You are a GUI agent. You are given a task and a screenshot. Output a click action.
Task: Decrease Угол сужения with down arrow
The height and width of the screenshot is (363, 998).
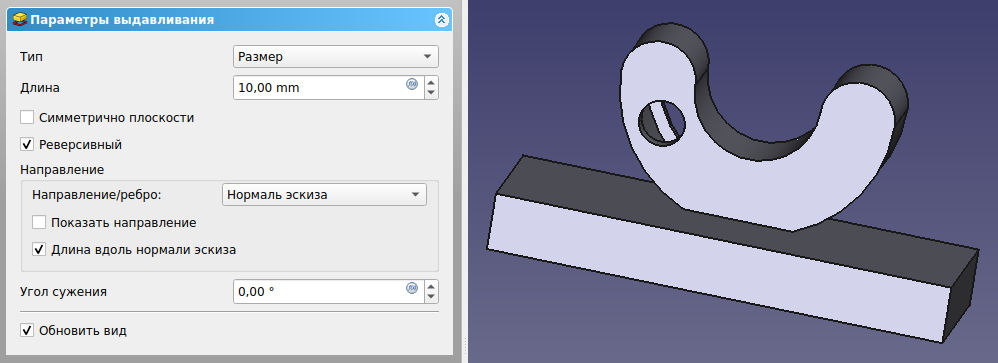point(432,298)
